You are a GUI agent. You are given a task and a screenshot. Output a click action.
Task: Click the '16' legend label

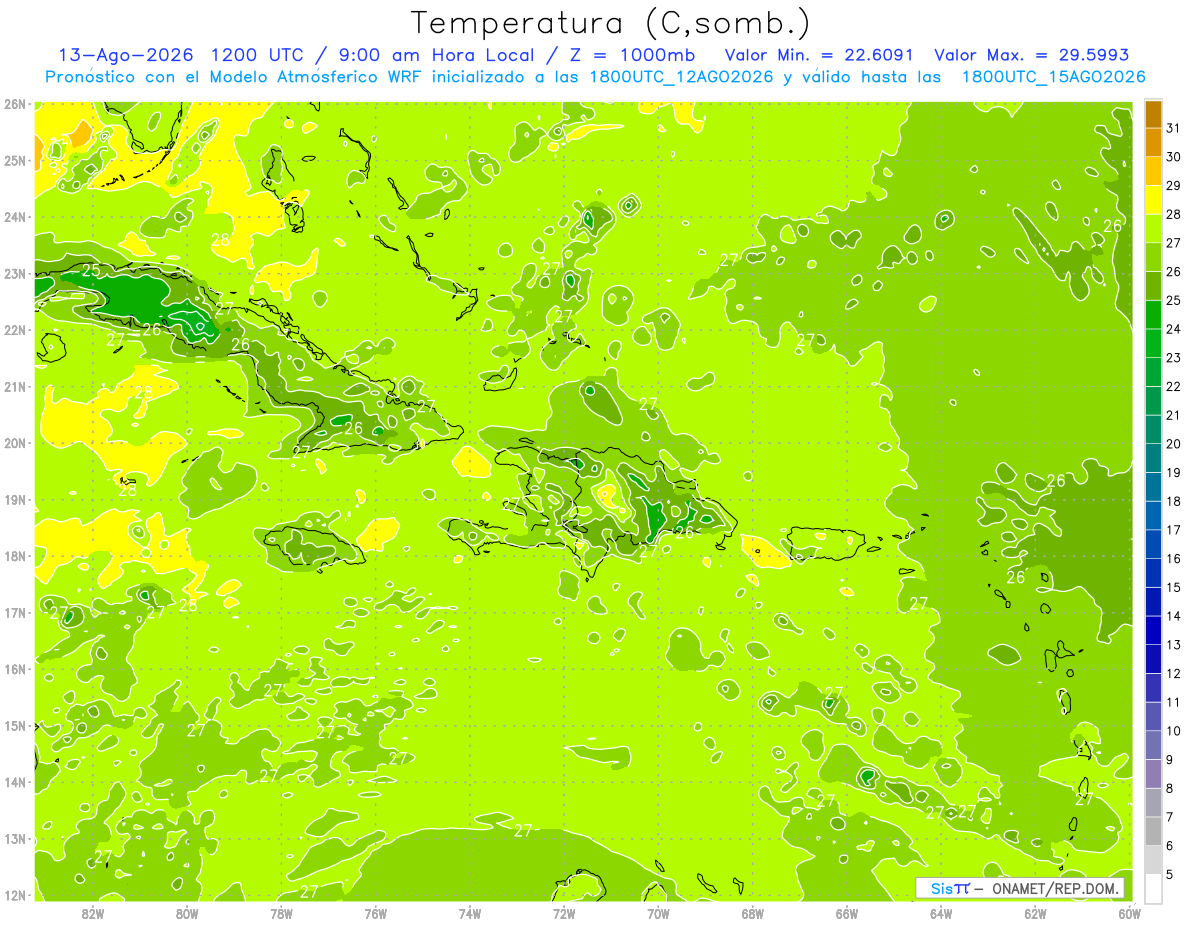click(x=1174, y=559)
